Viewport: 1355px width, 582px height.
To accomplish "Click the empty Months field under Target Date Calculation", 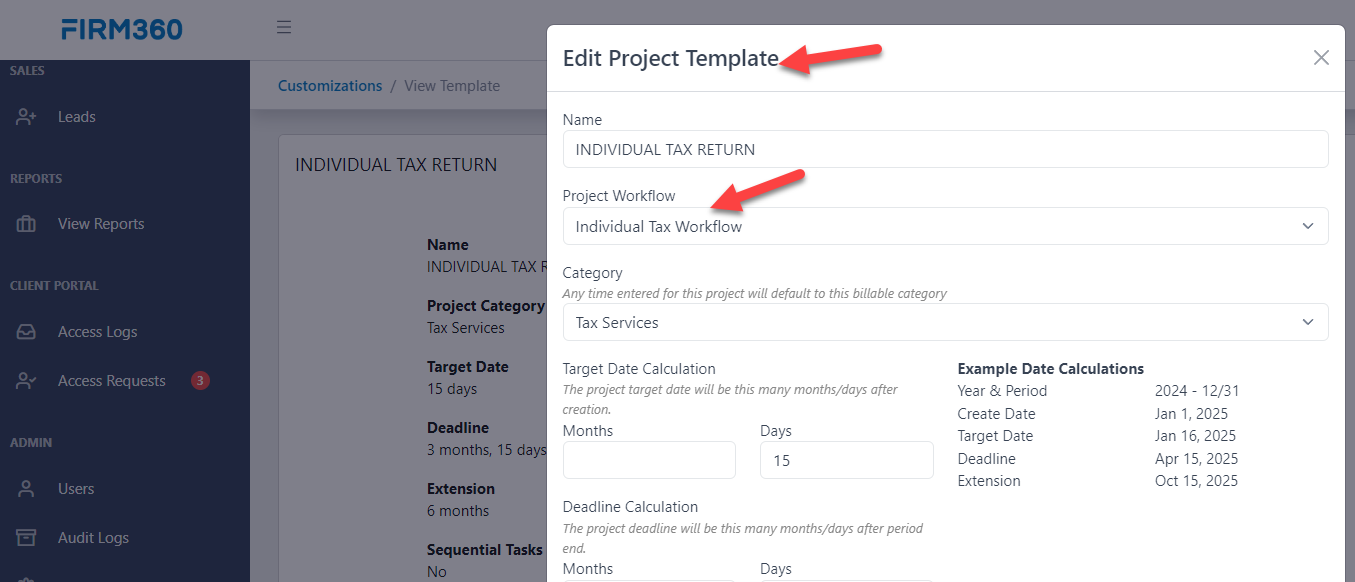I will [x=649, y=460].
